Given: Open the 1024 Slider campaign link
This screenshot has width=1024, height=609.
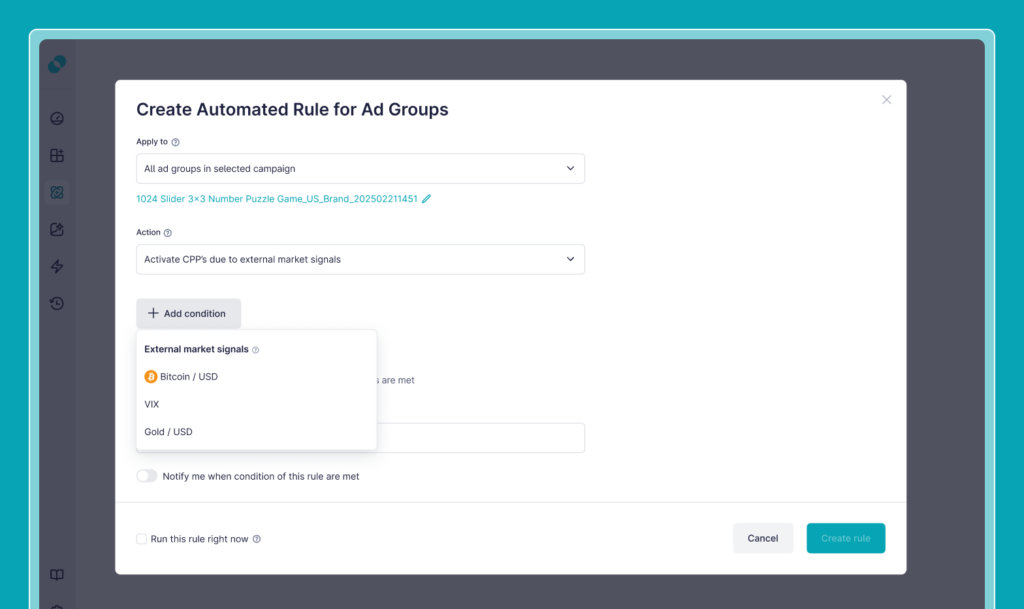Looking at the screenshot, I should tap(277, 198).
